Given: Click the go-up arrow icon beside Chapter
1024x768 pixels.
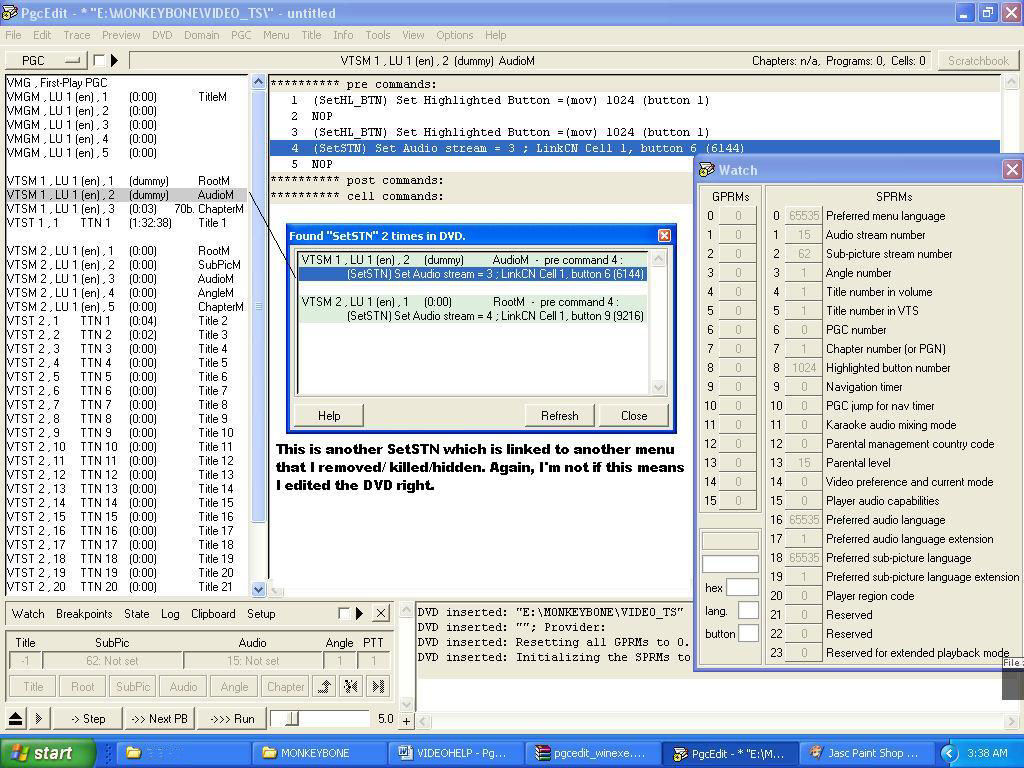Looking at the screenshot, I should tap(324, 686).
